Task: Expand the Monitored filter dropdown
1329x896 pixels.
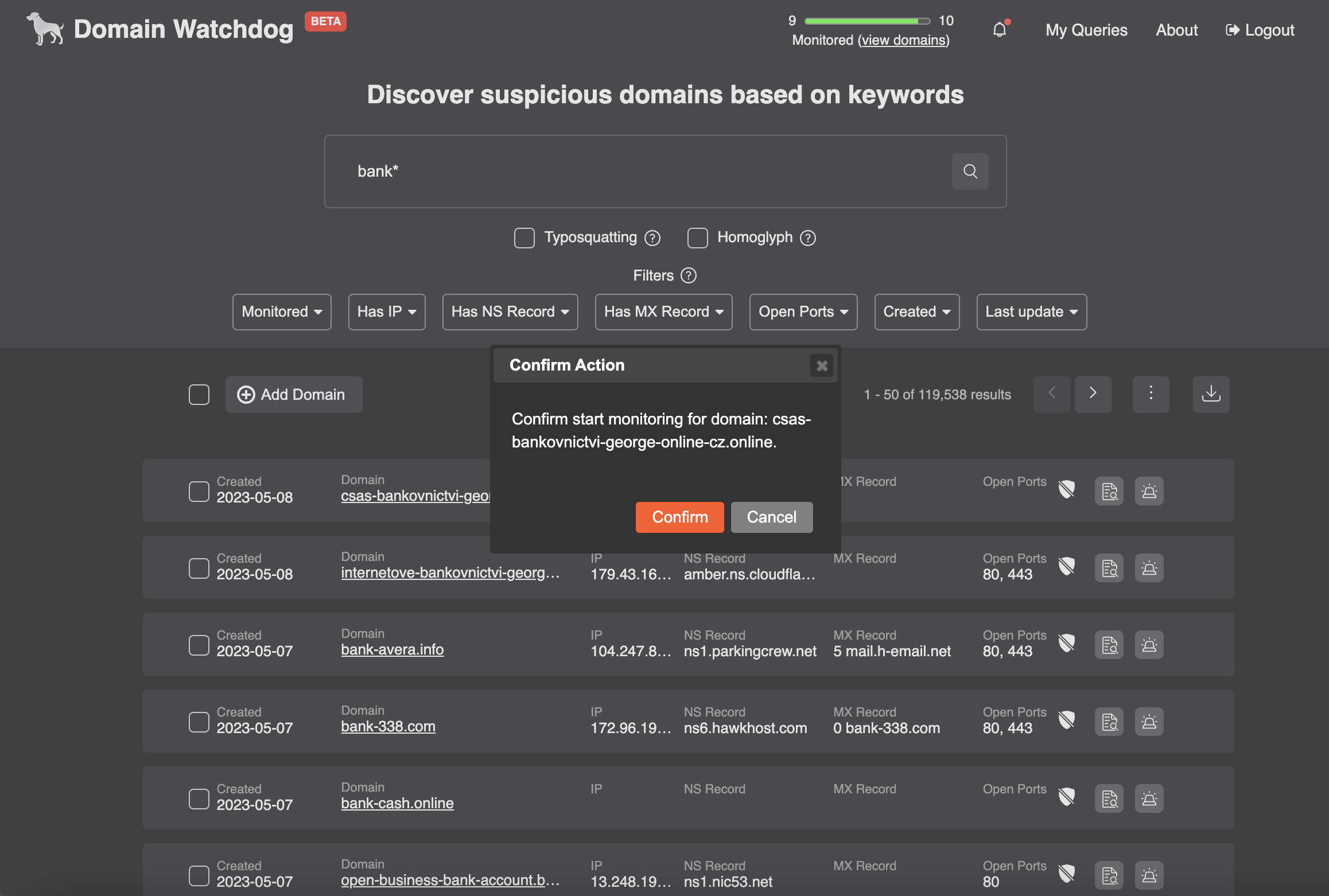Action: [282, 312]
